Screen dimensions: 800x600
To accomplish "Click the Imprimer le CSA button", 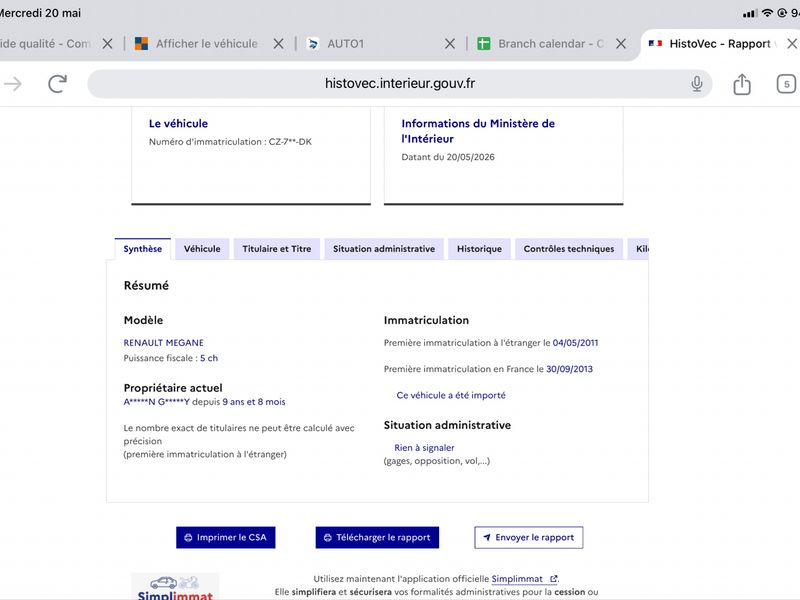I will pos(226,538).
